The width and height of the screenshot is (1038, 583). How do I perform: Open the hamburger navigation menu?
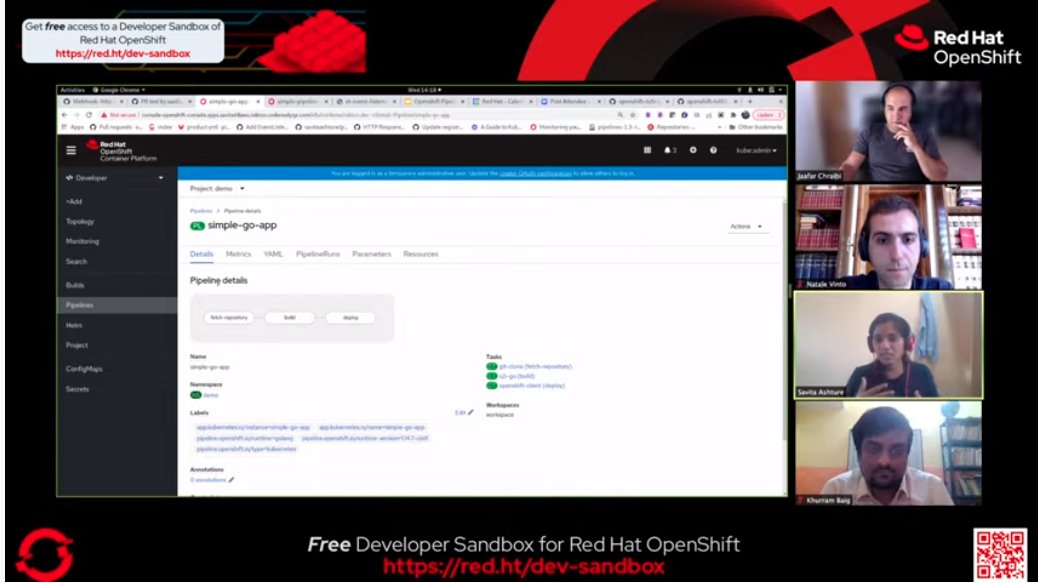coord(71,151)
